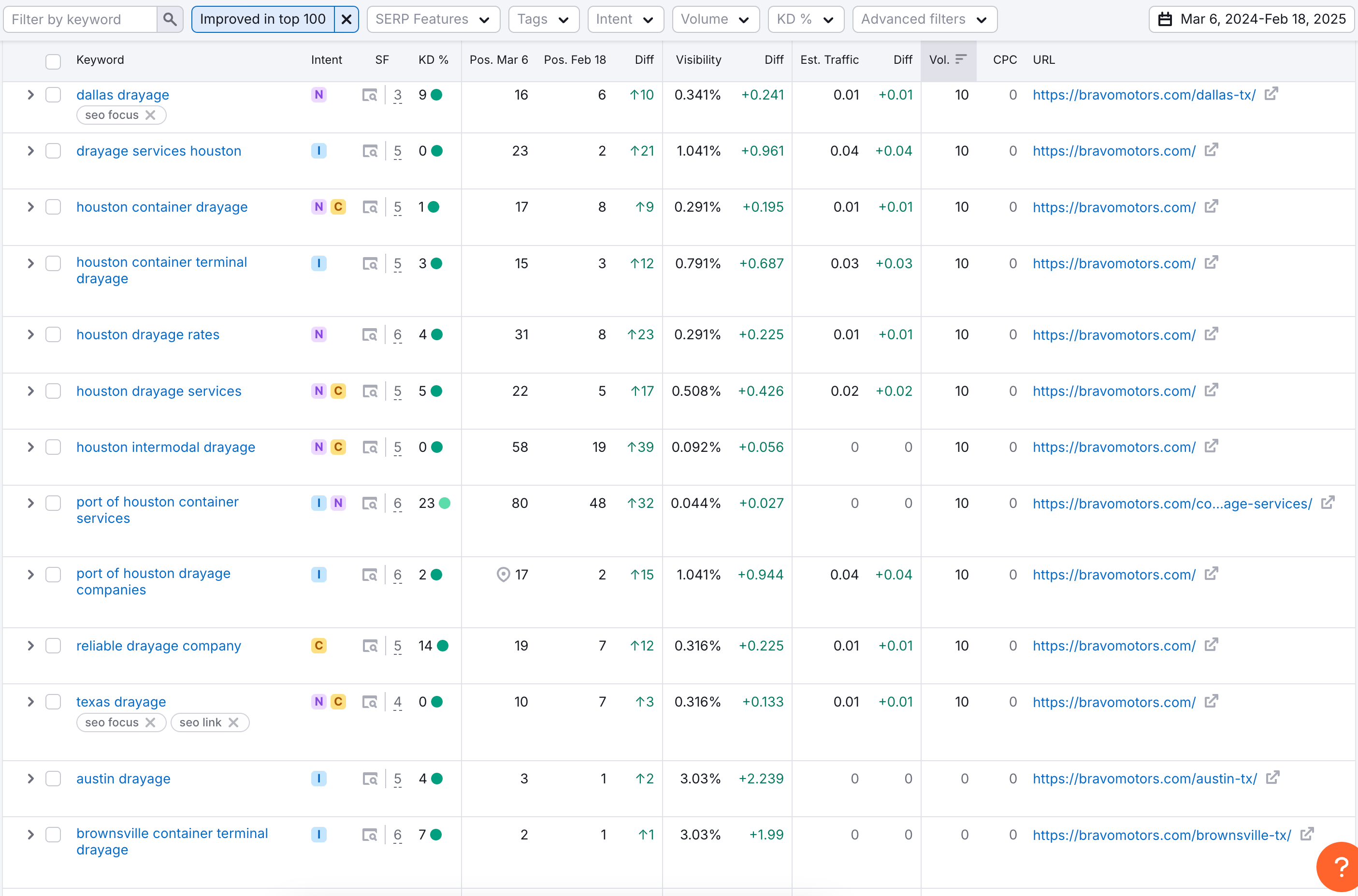Image resolution: width=1358 pixels, height=896 pixels.
Task: Open the 'reliable drayage company' keyword link
Action: tap(158, 646)
